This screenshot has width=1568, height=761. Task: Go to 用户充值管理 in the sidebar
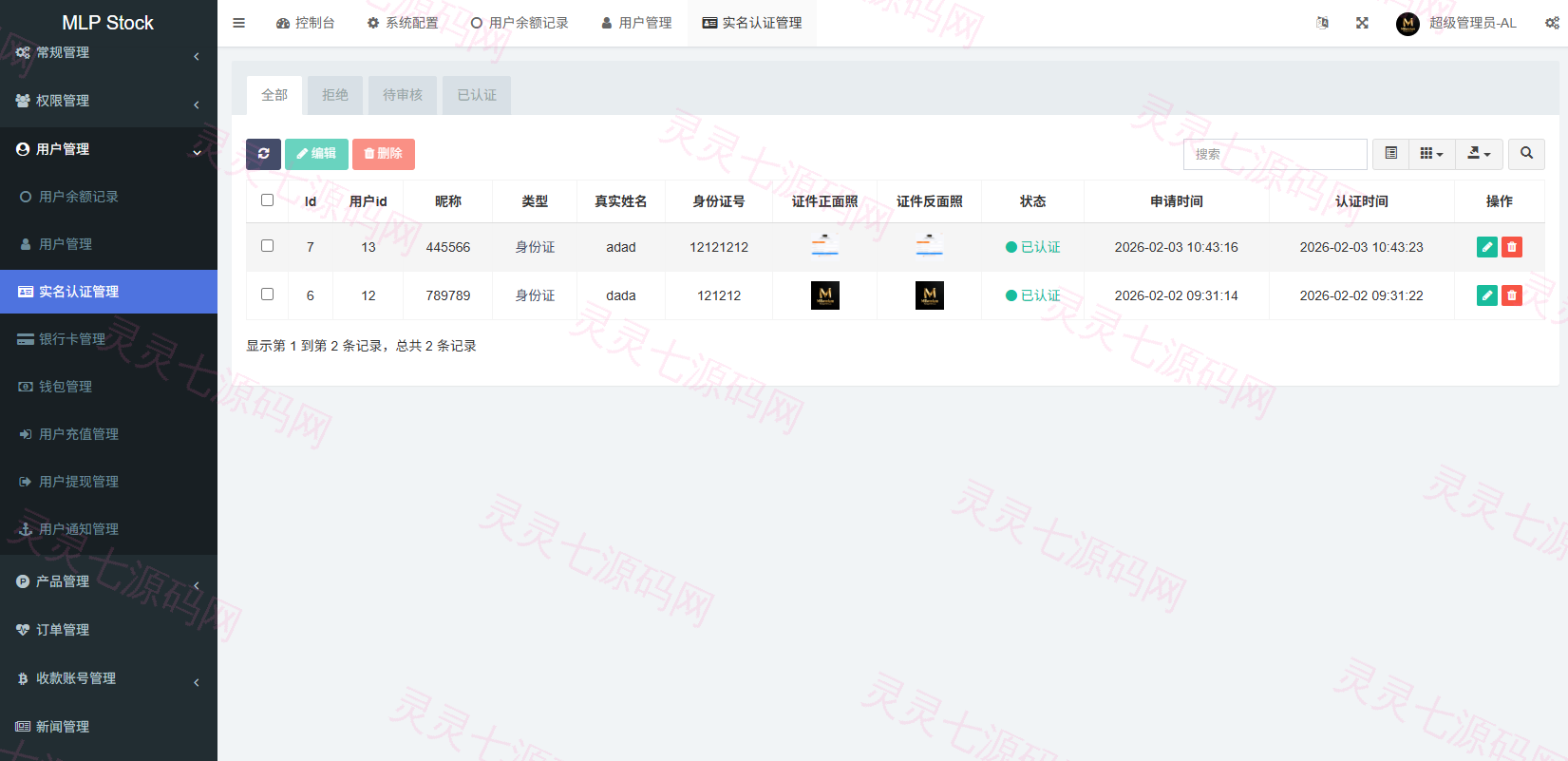[108, 434]
